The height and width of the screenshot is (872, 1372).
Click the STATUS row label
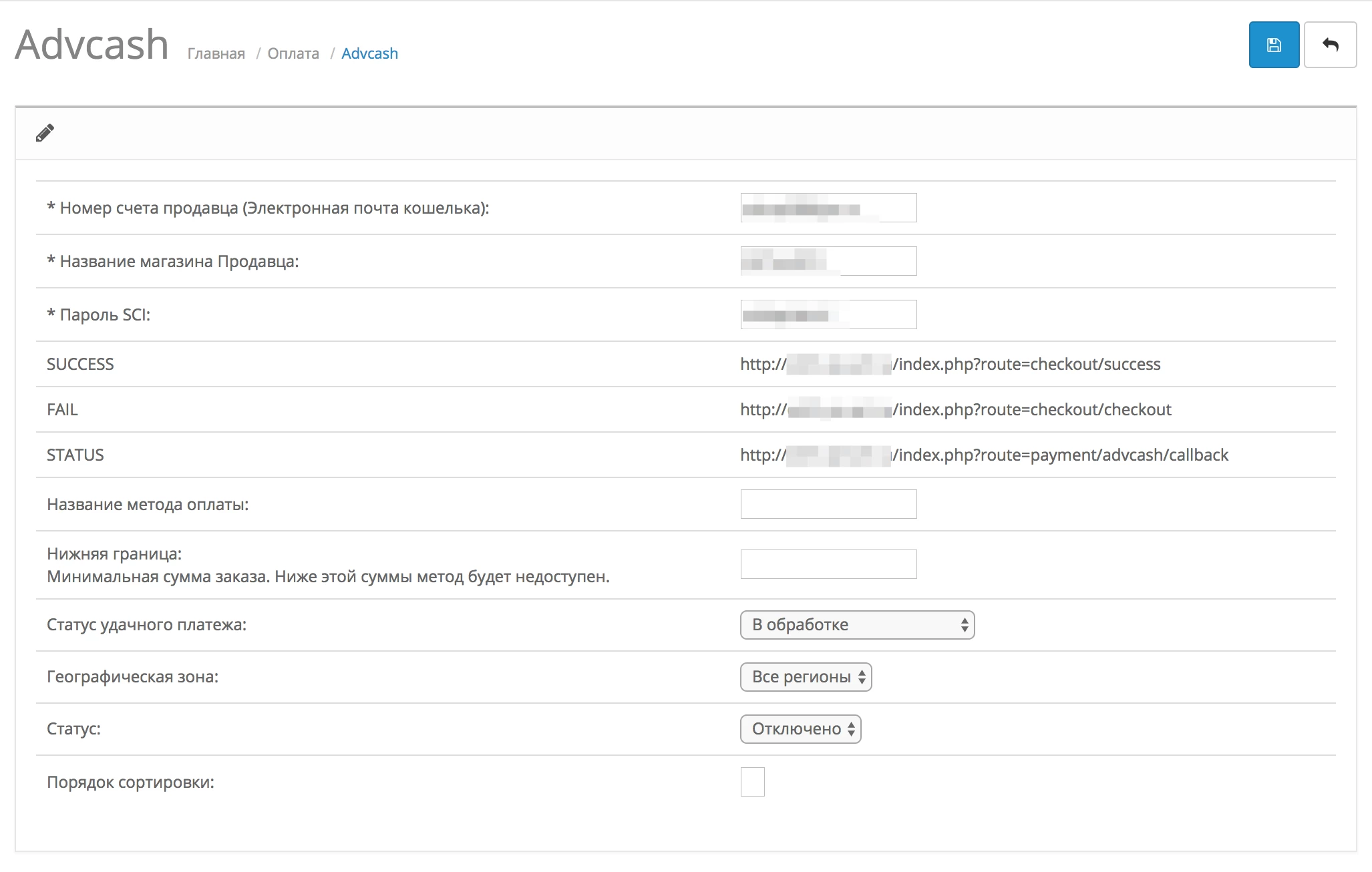75,455
